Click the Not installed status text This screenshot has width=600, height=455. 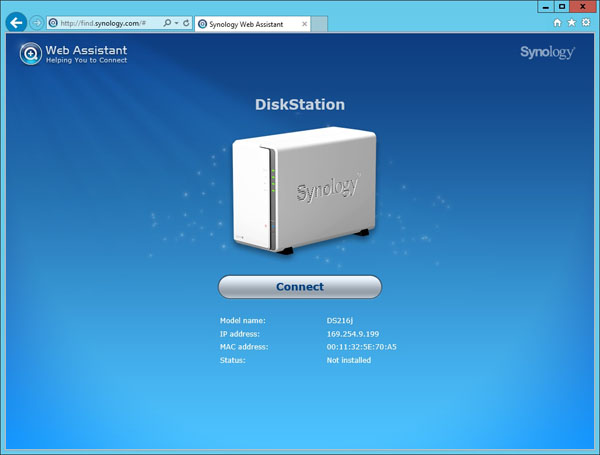tap(349, 360)
